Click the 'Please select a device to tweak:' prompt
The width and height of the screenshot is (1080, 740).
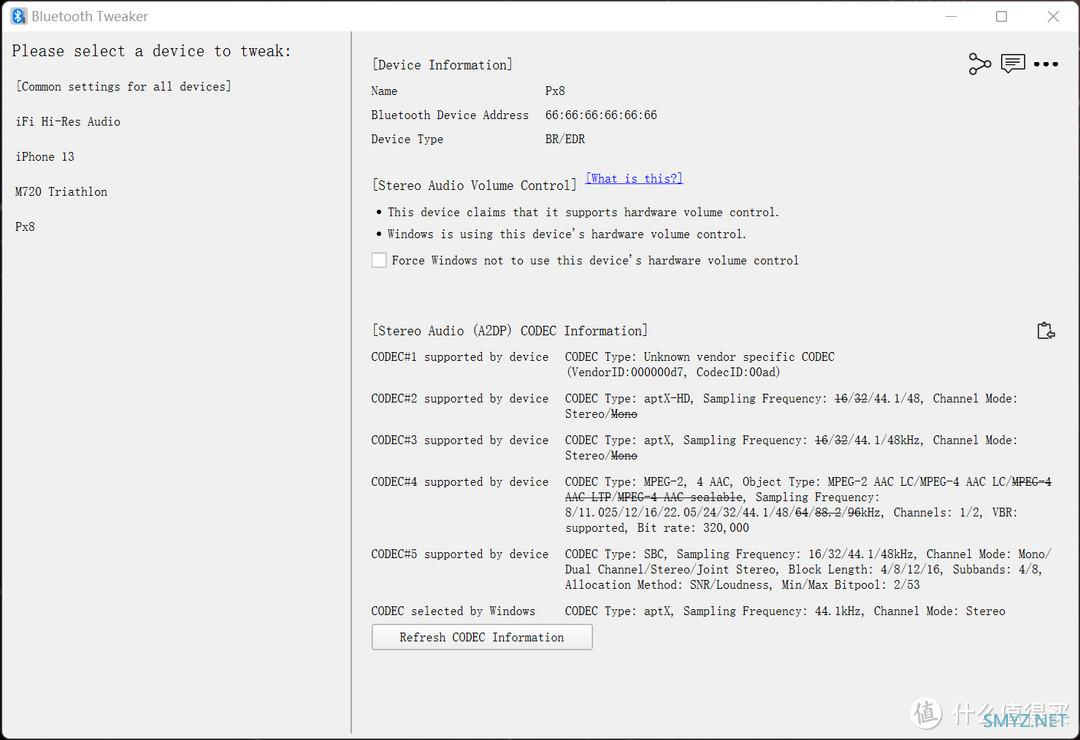(152, 51)
